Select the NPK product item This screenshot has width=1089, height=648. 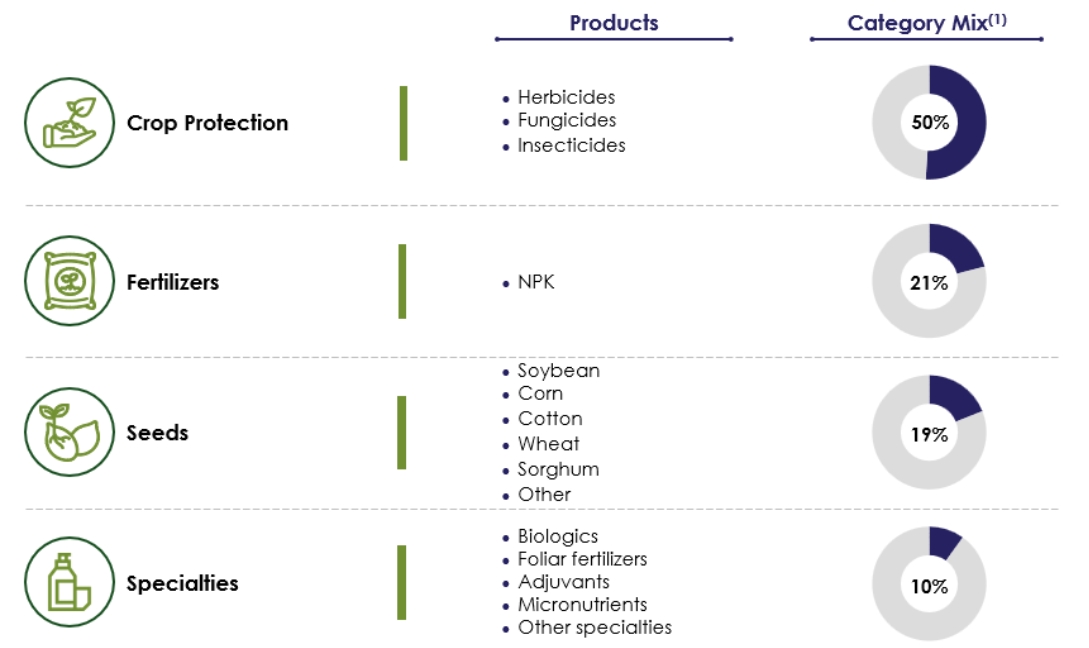coord(535,282)
